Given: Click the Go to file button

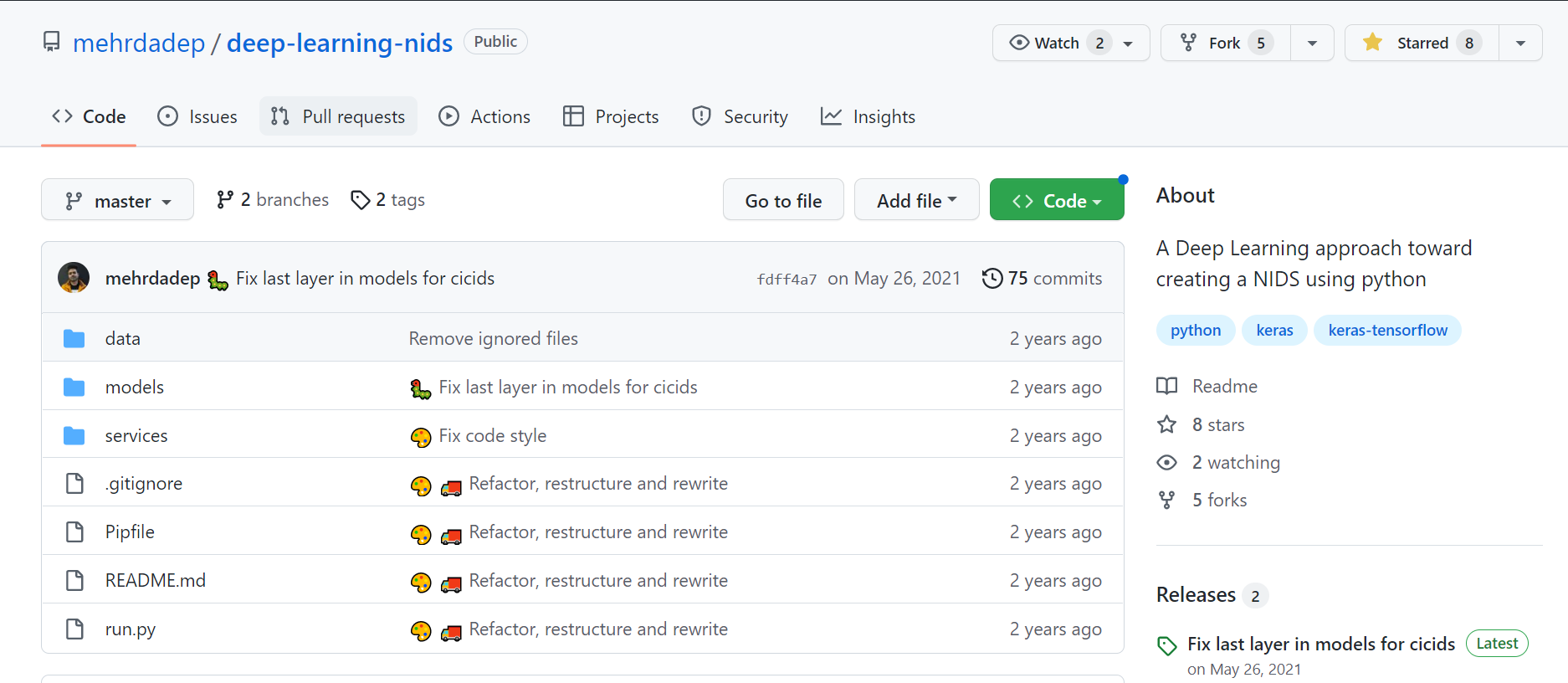Looking at the screenshot, I should pyautogui.click(x=783, y=201).
